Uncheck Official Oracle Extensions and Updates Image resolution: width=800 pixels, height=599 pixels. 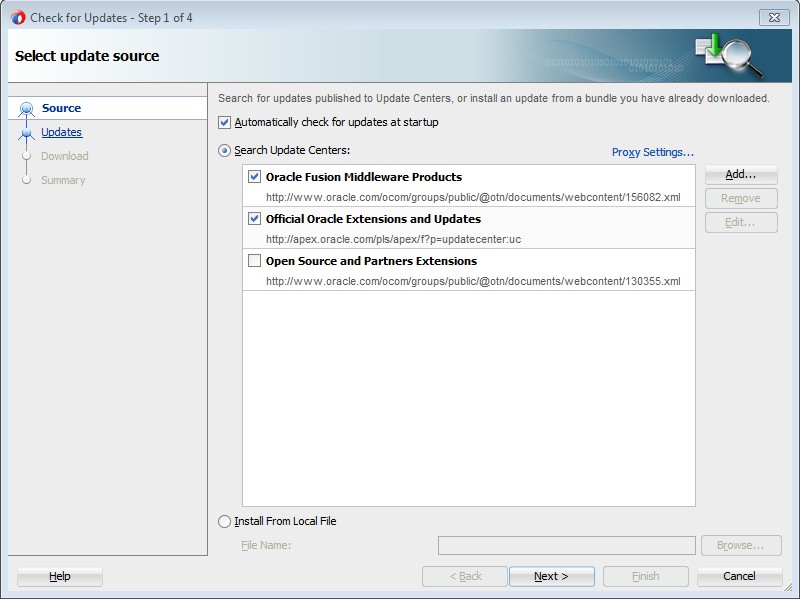pos(254,218)
